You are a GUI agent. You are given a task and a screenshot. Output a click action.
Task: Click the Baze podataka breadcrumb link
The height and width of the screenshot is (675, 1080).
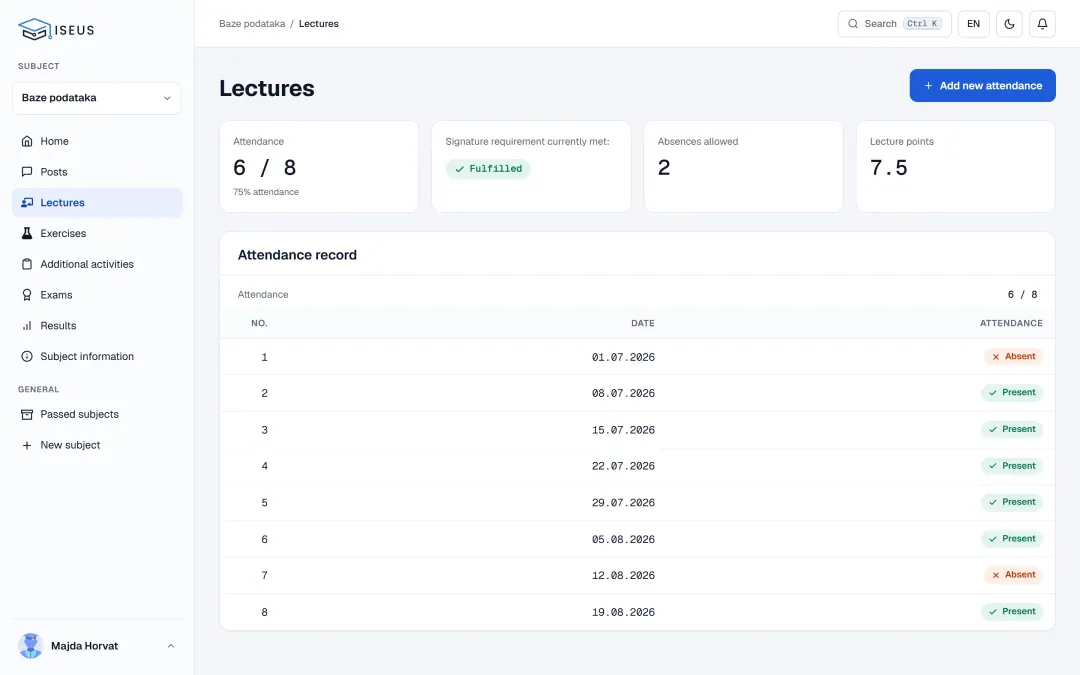(252, 24)
